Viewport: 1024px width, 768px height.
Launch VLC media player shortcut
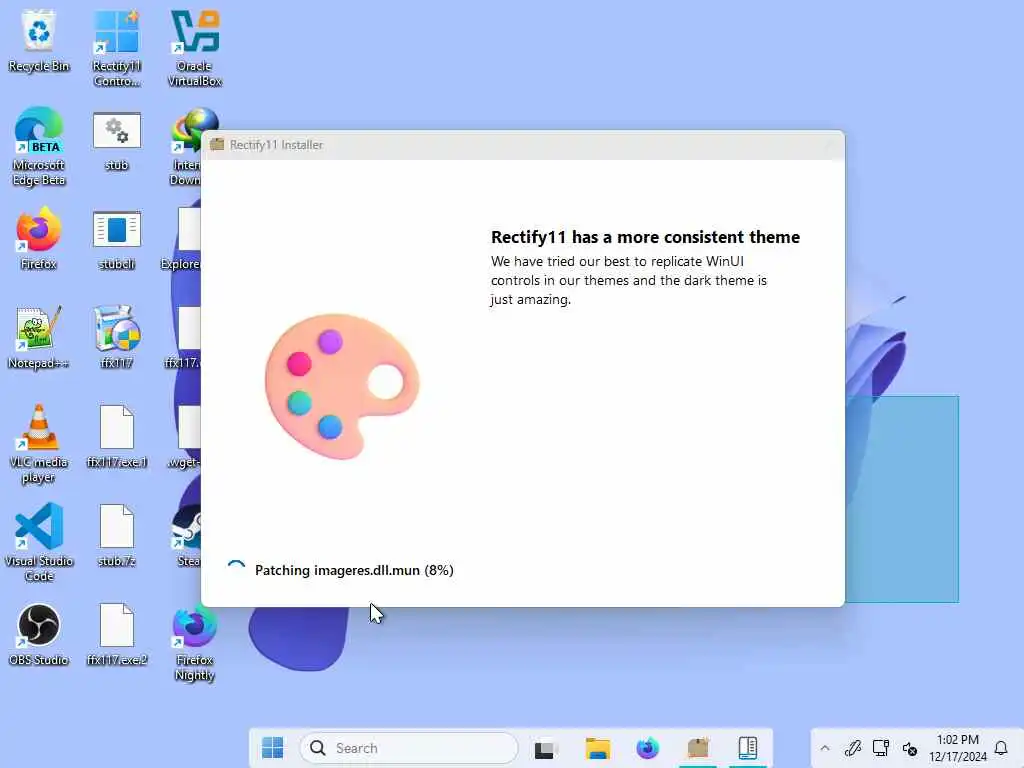(39, 444)
